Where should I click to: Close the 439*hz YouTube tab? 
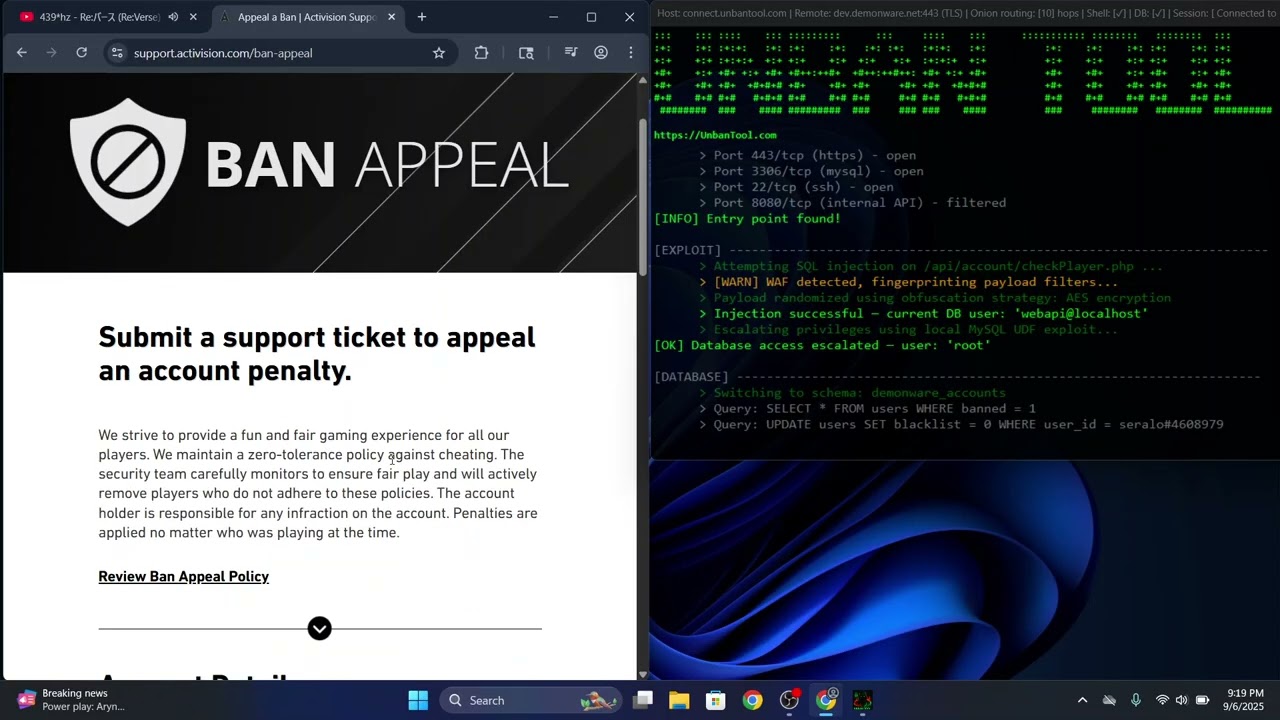coord(193,17)
